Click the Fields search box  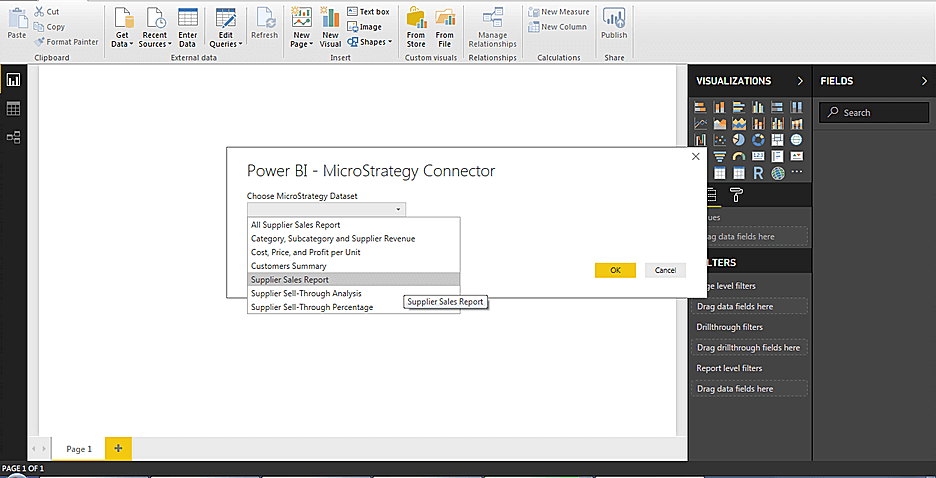point(874,113)
